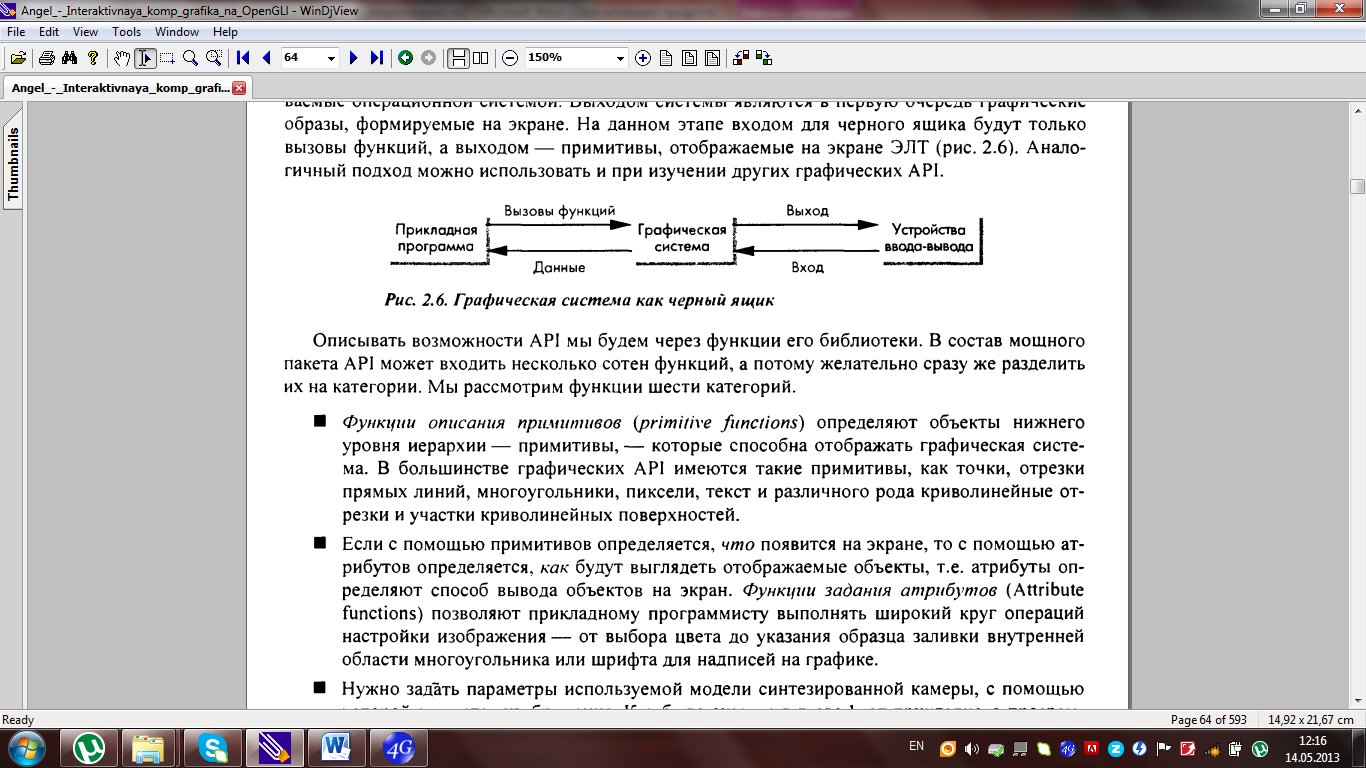Click the Adobe tray icon

click(1092, 748)
